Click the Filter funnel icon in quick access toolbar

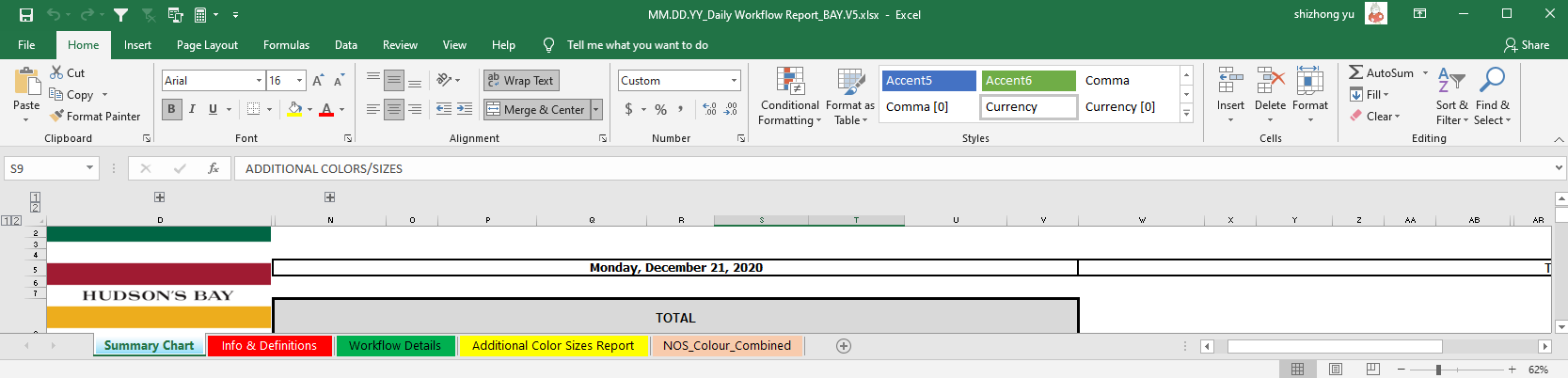120,15
